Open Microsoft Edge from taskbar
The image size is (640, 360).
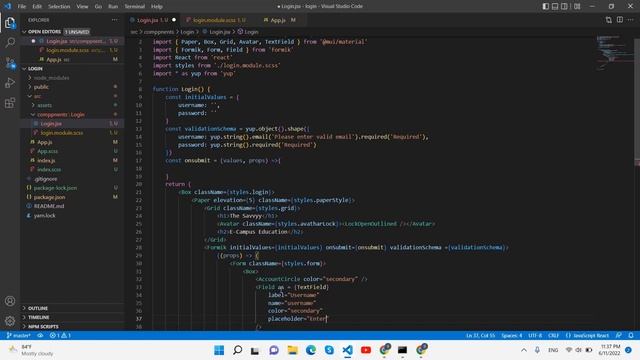311,350
